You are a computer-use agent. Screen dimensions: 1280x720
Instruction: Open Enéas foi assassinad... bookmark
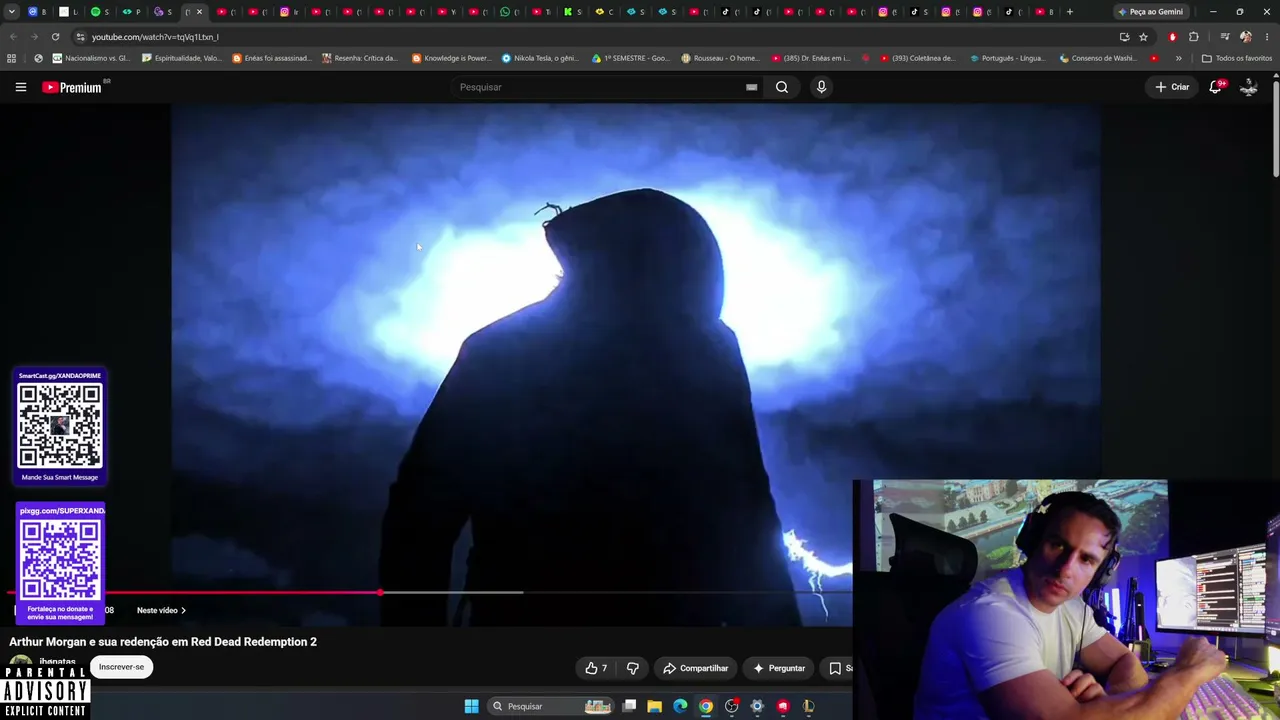(272, 58)
